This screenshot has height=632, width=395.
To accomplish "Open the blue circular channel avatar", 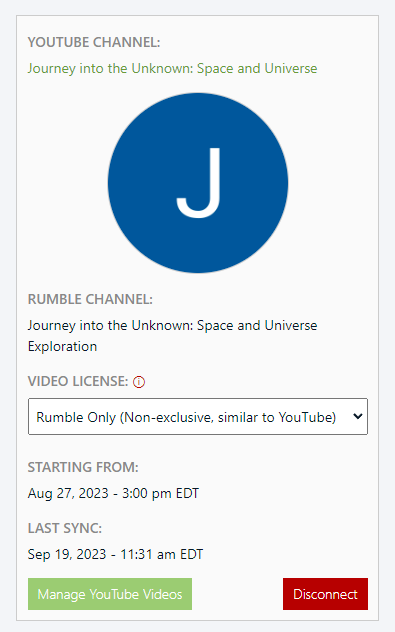I will (198, 183).
